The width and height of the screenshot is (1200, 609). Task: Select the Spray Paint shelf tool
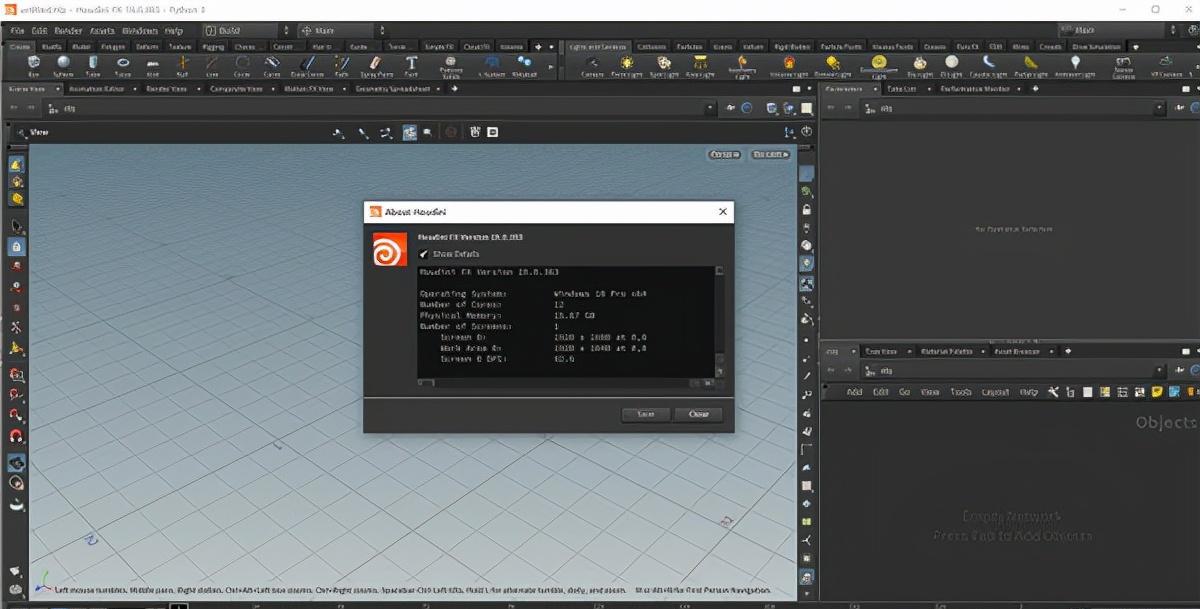click(x=375, y=66)
